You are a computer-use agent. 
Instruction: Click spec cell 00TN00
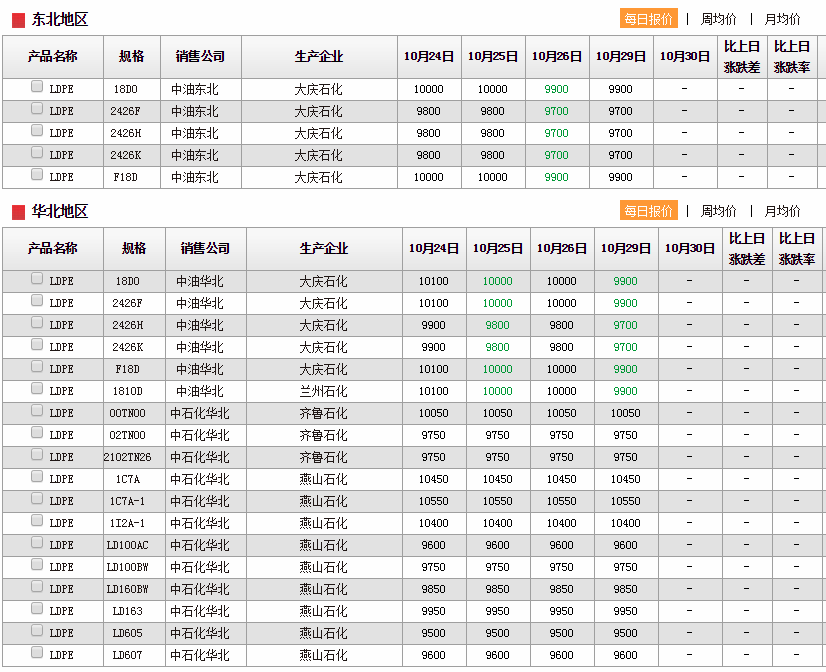(x=127, y=413)
